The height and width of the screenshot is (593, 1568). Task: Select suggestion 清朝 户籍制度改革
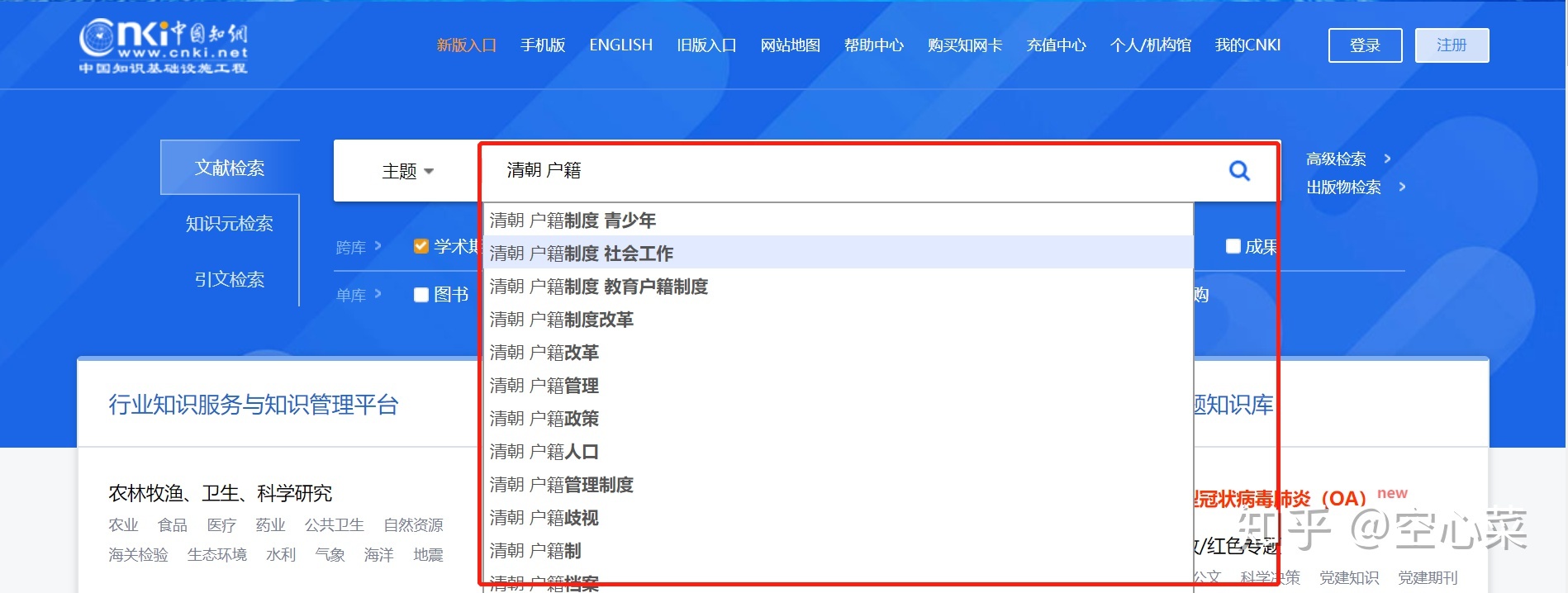[x=838, y=319]
